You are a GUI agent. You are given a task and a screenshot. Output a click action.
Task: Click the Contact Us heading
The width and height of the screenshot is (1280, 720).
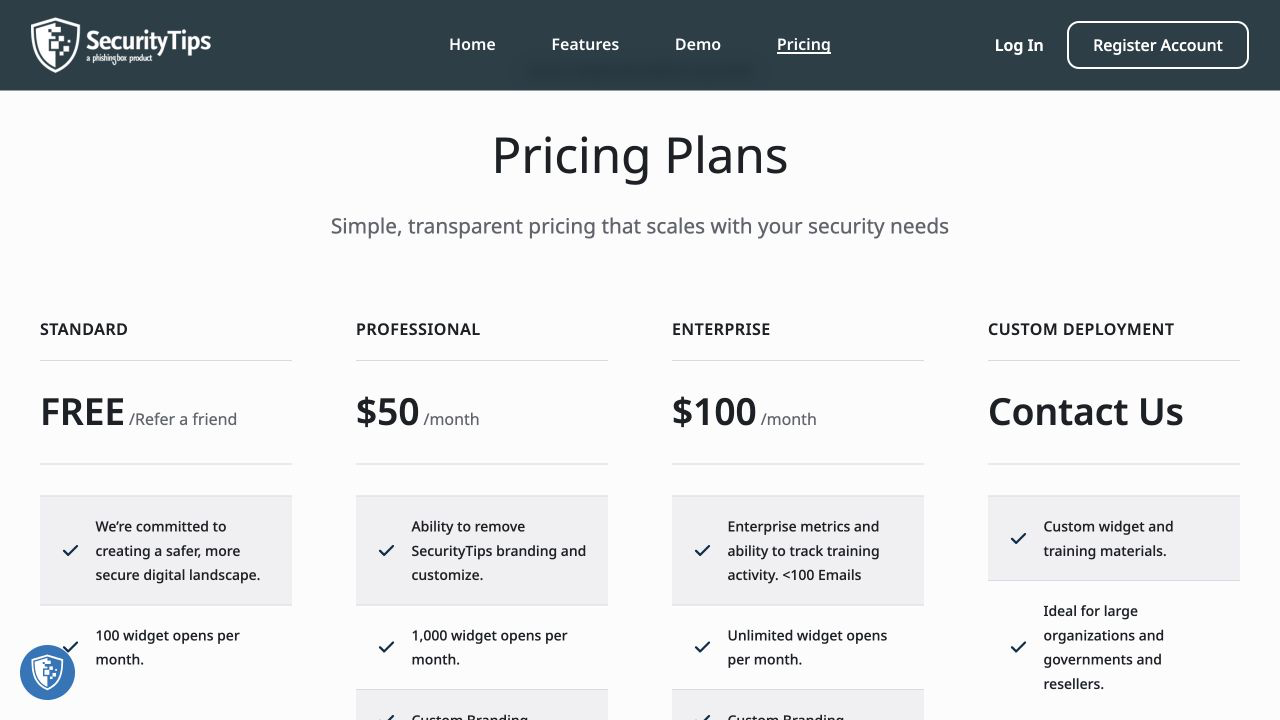point(1086,412)
